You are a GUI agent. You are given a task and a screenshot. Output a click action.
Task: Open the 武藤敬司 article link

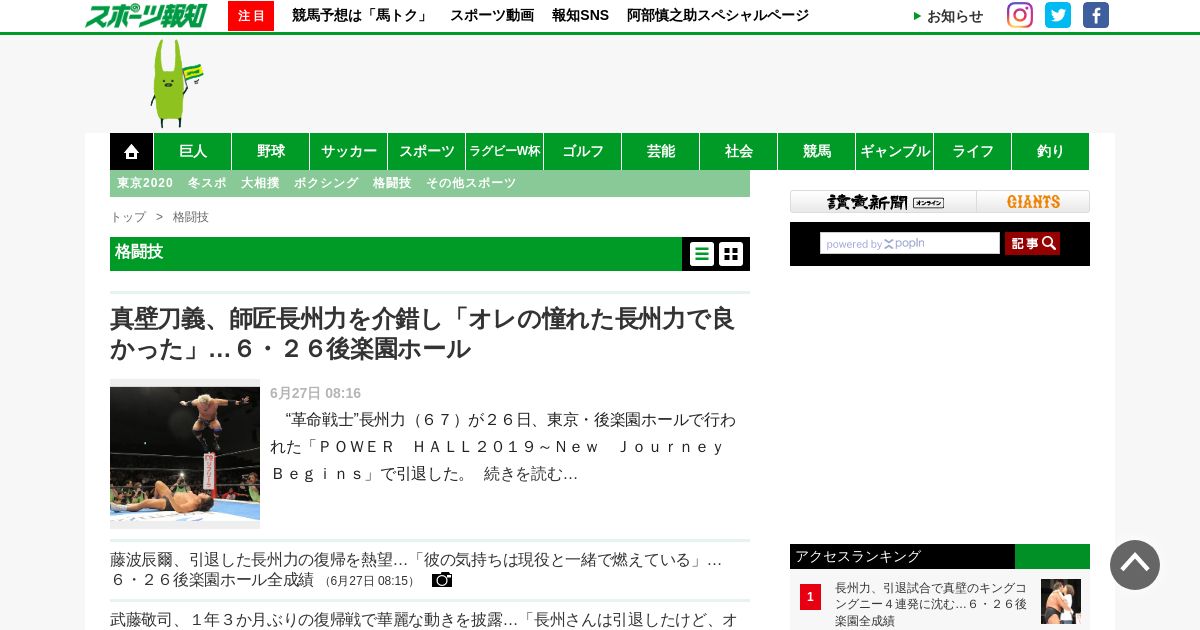[424, 620]
